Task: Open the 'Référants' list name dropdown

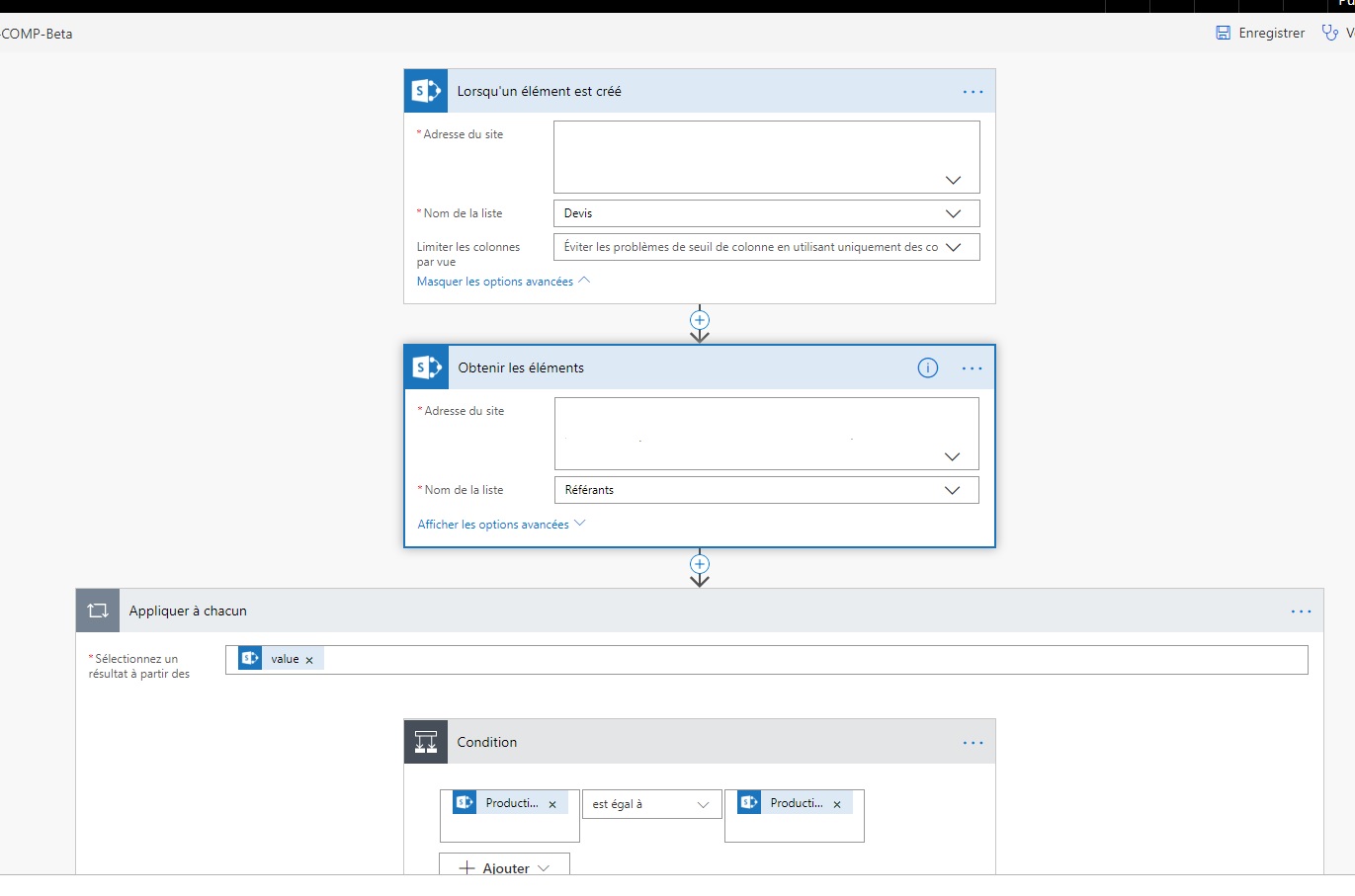Action: [x=767, y=490]
